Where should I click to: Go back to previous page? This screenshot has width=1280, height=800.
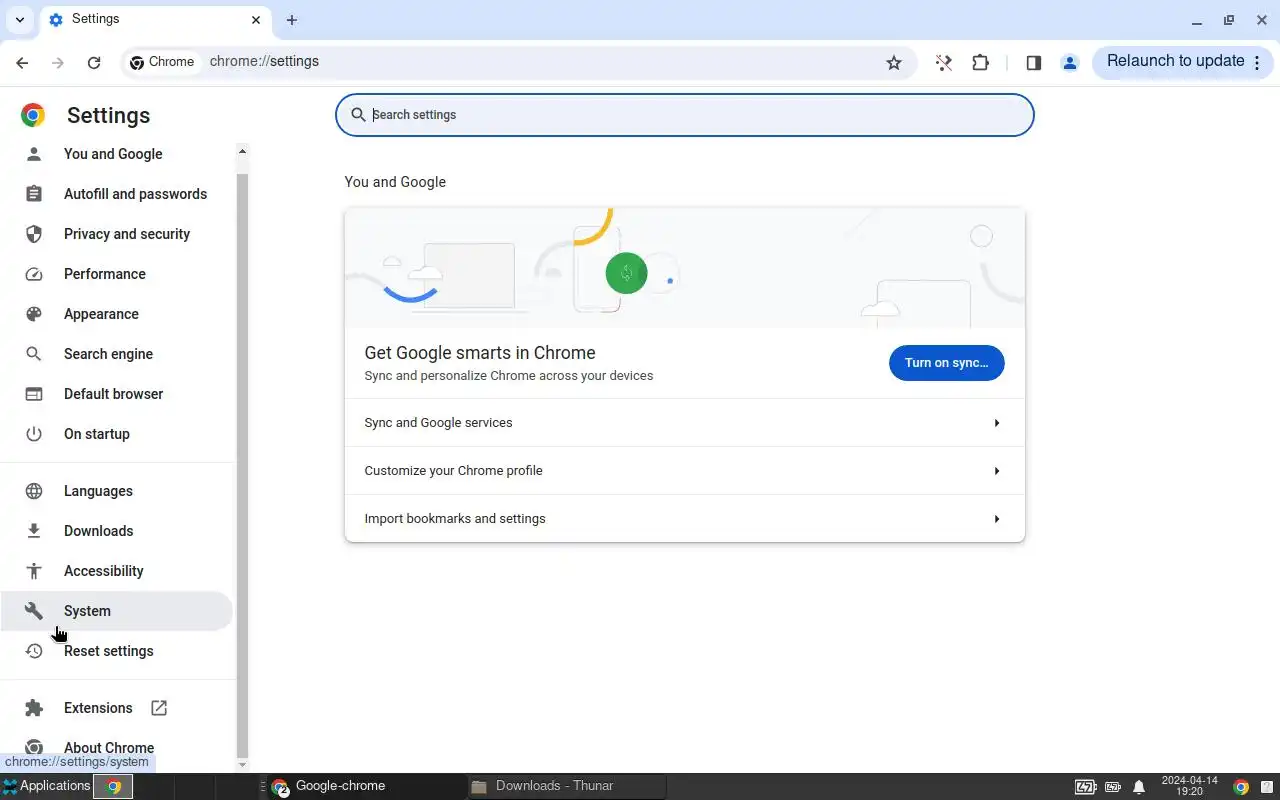tap(22, 63)
